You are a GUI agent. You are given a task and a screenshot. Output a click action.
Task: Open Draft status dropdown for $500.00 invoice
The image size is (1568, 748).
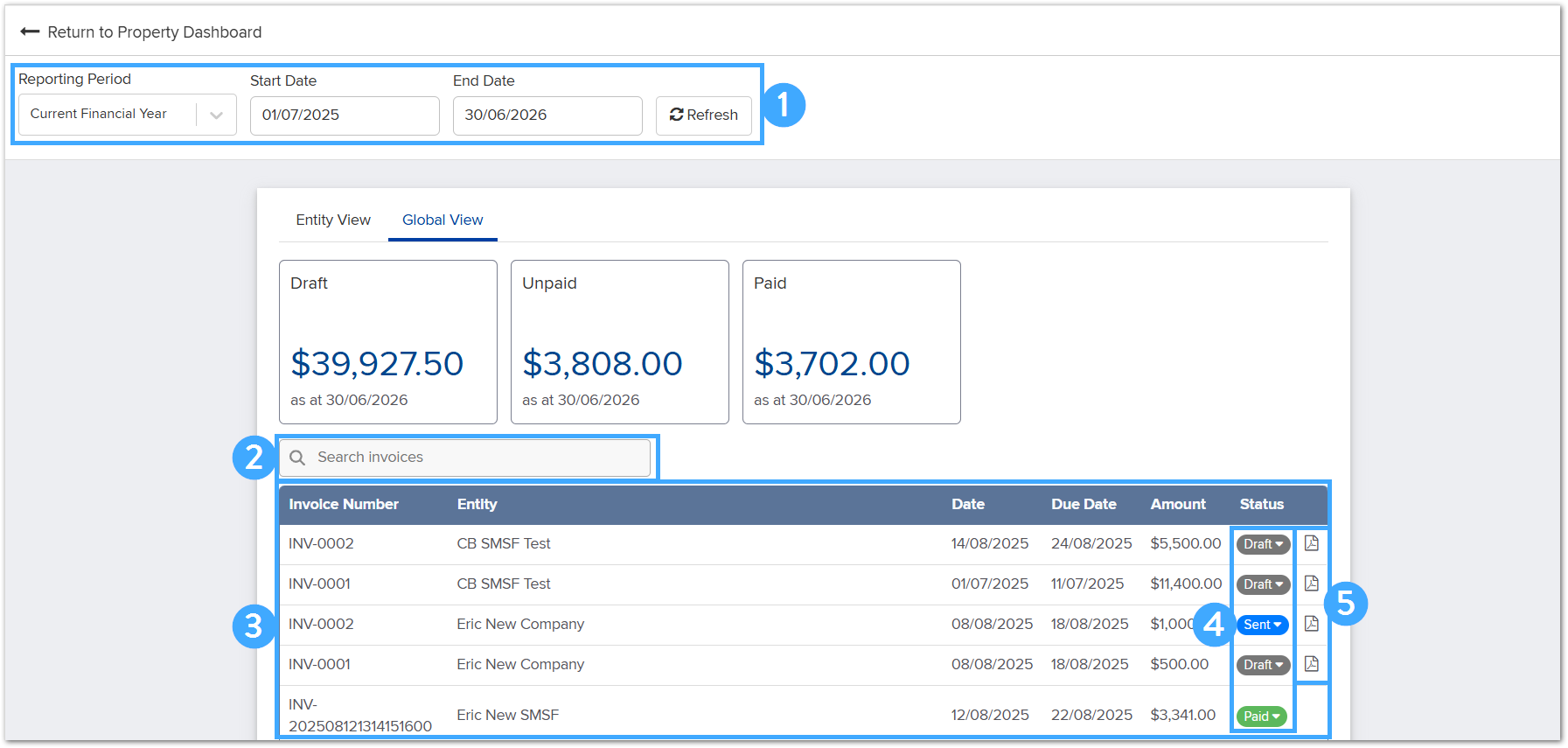tap(1263, 665)
